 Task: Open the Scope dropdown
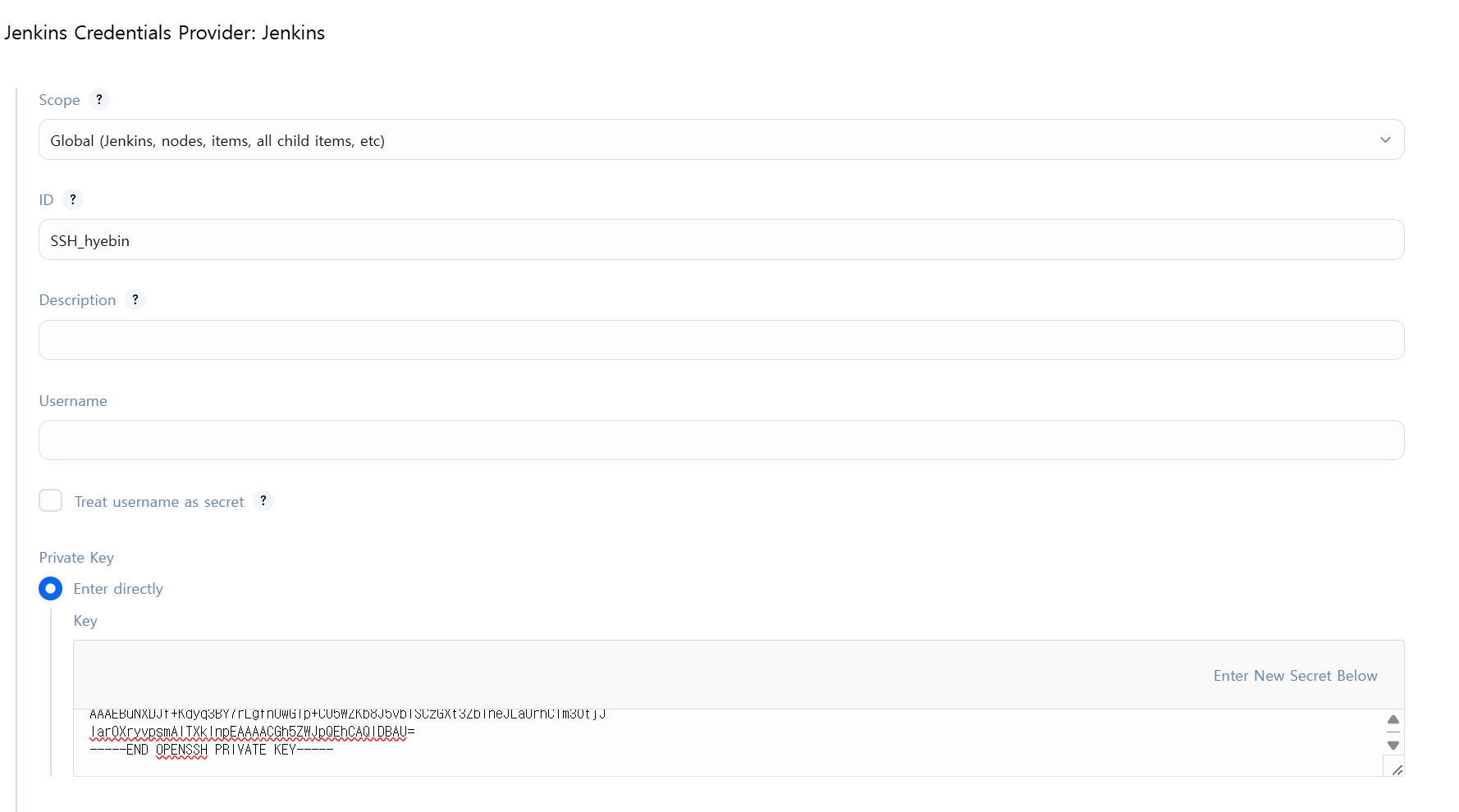click(x=721, y=139)
